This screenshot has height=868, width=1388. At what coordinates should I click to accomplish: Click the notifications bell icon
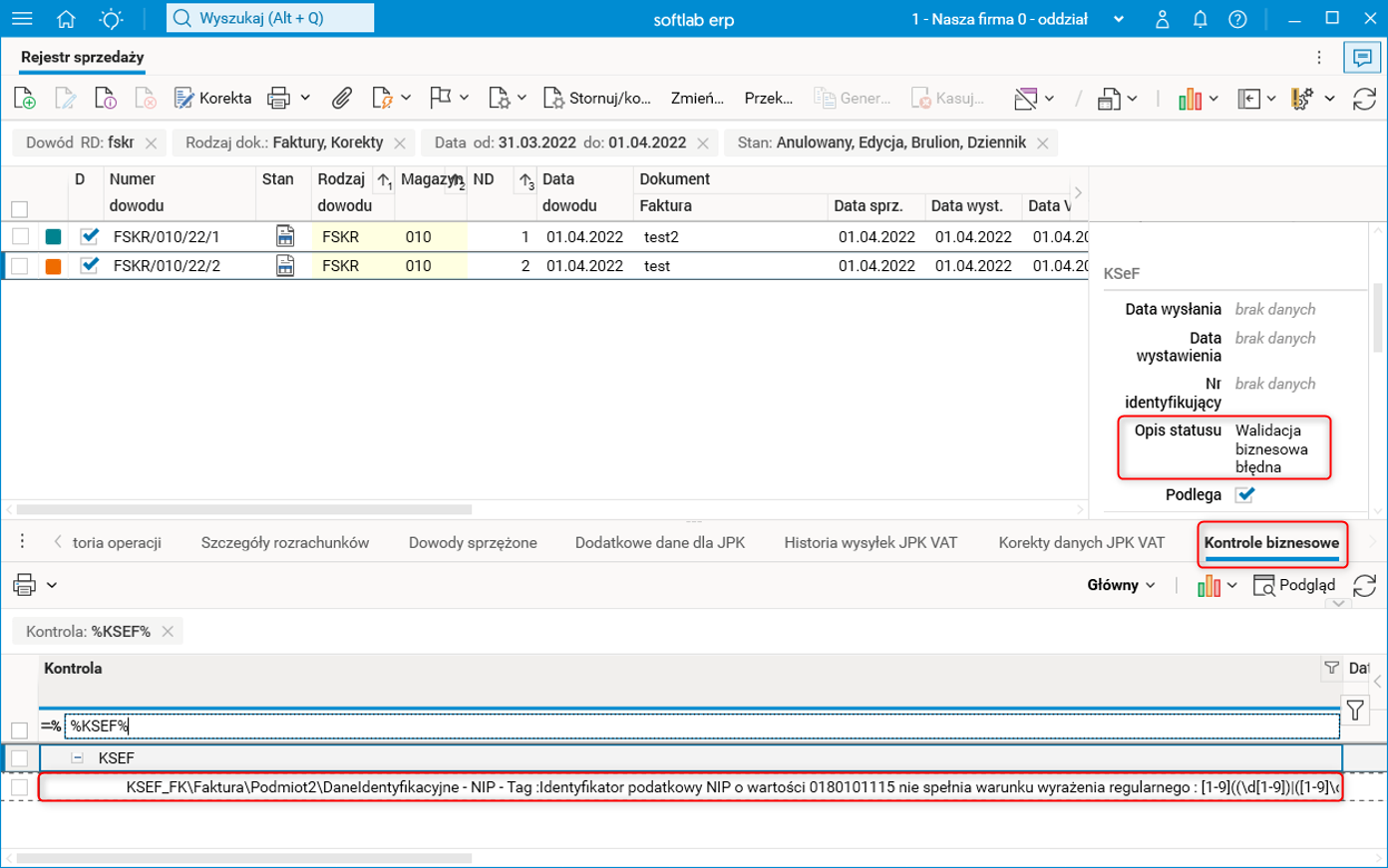[1200, 19]
